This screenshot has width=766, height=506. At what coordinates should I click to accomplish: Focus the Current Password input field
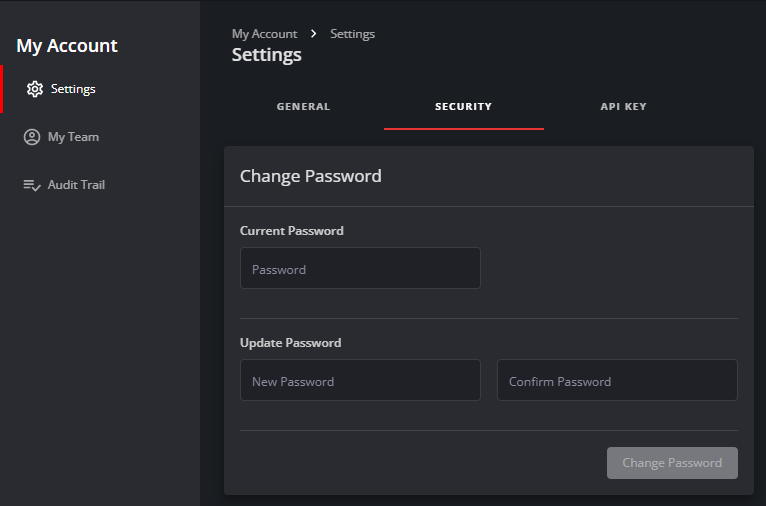[x=360, y=269]
